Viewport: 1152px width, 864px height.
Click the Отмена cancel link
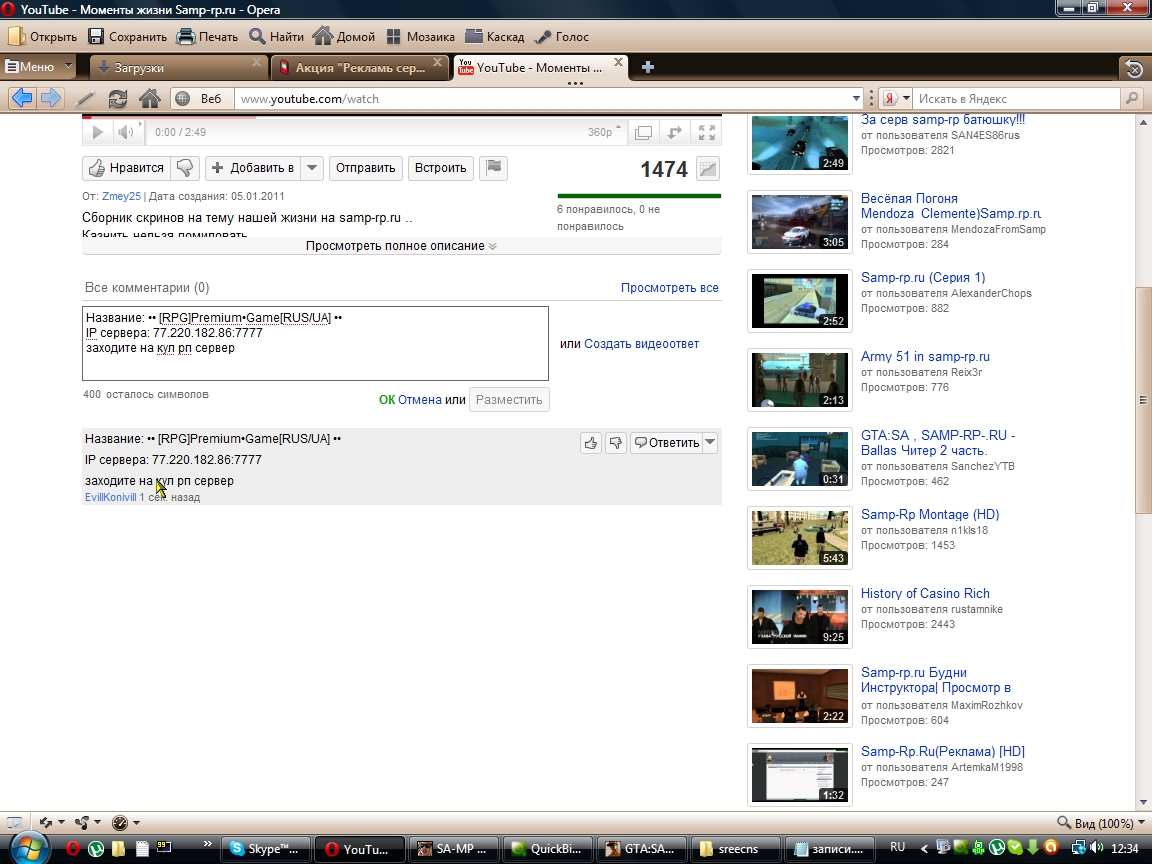click(420, 400)
